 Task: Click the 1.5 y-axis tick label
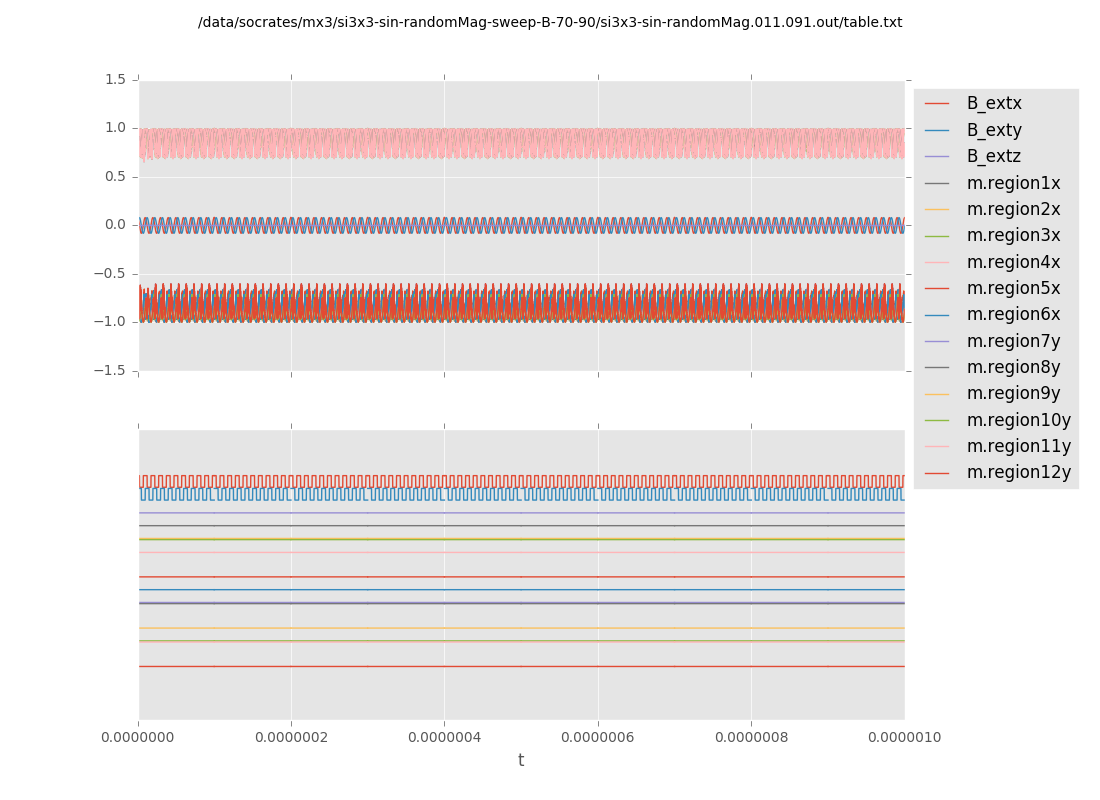pyautogui.click(x=114, y=79)
